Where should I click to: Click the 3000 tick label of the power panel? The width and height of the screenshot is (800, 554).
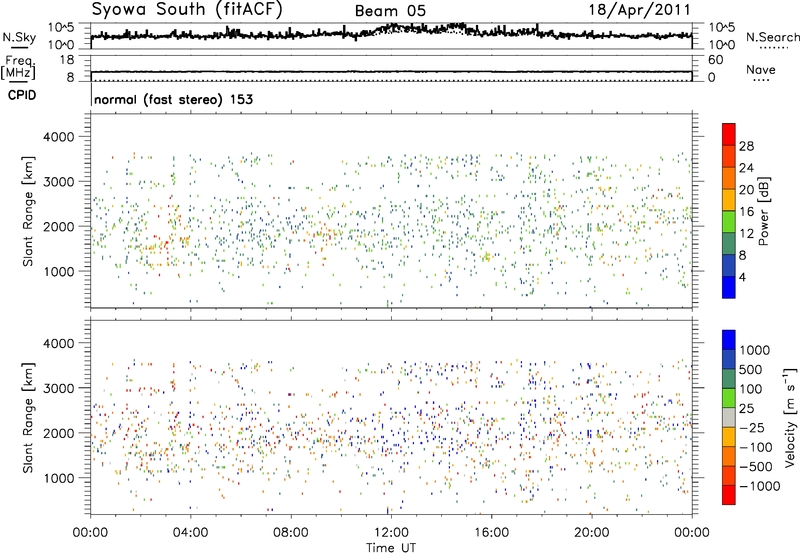click(58, 182)
